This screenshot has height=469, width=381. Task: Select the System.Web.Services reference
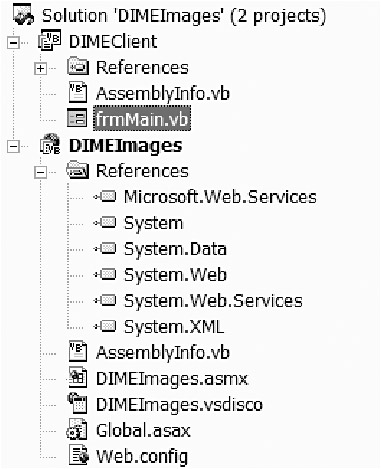tap(213, 301)
